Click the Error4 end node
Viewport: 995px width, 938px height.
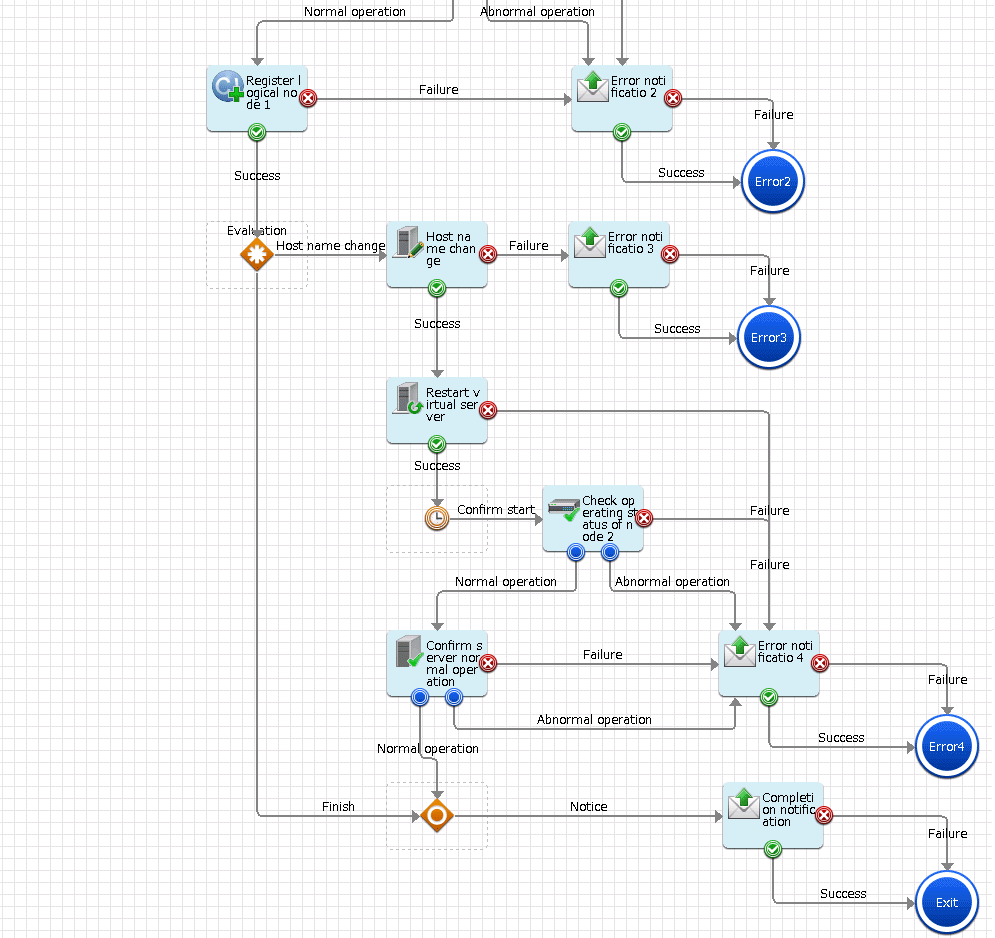click(946, 747)
